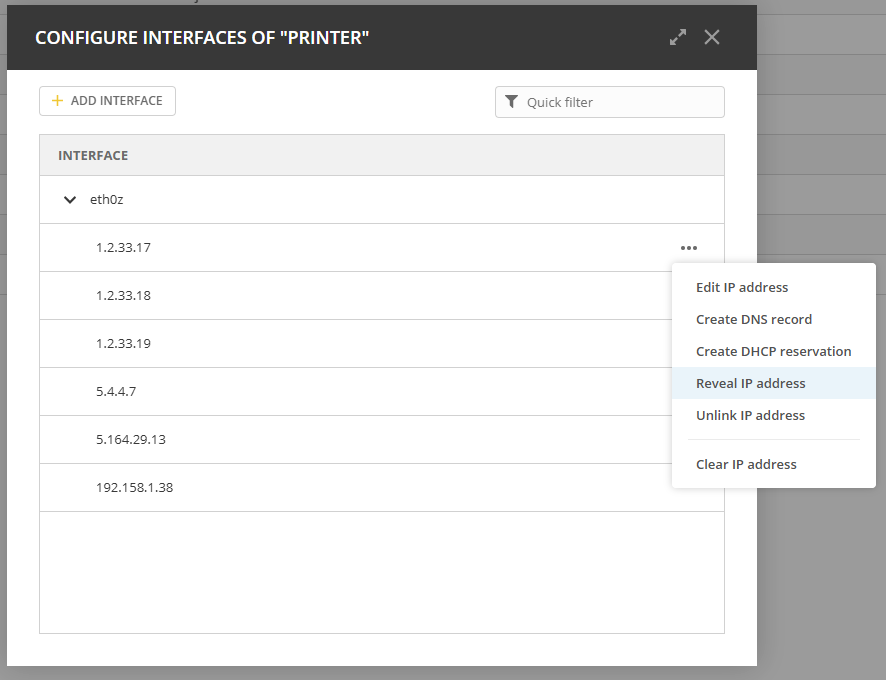Select Create DNS record option
886x680 pixels.
coord(754,319)
